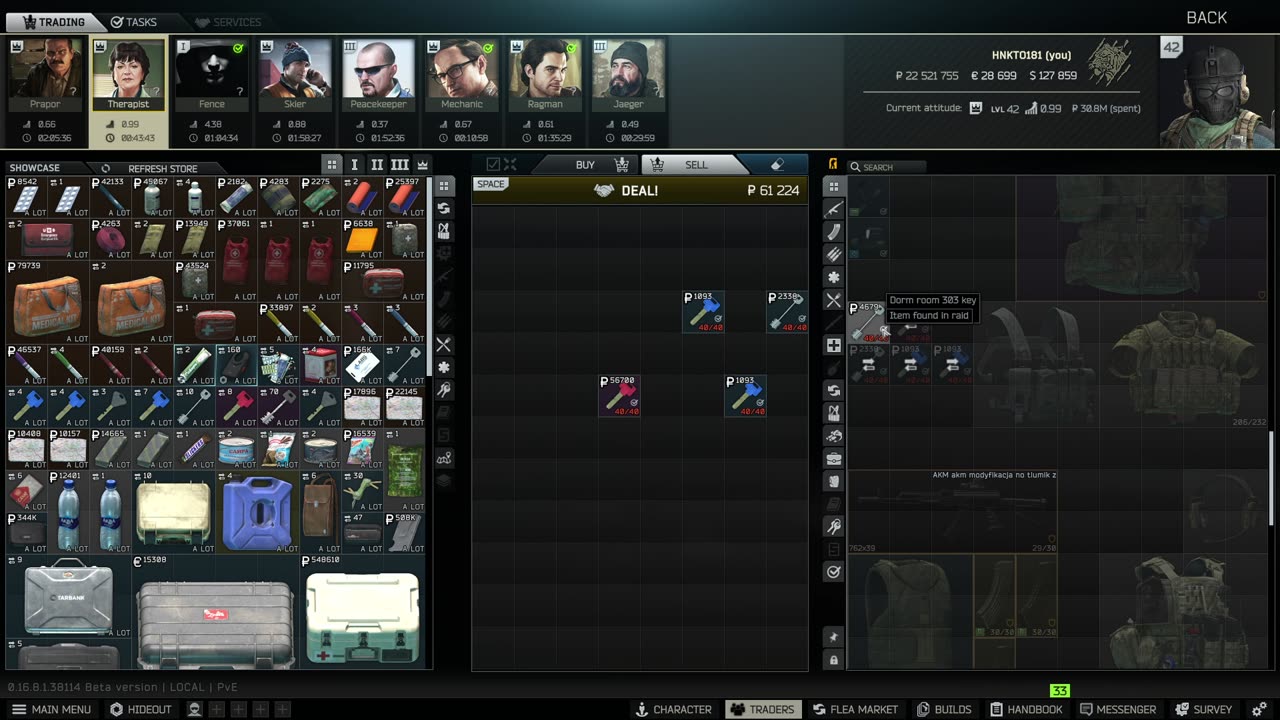Screen dimensions: 1280x720
Task: Filter trader store by barter items icon
Action: click(x=444, y=208)
